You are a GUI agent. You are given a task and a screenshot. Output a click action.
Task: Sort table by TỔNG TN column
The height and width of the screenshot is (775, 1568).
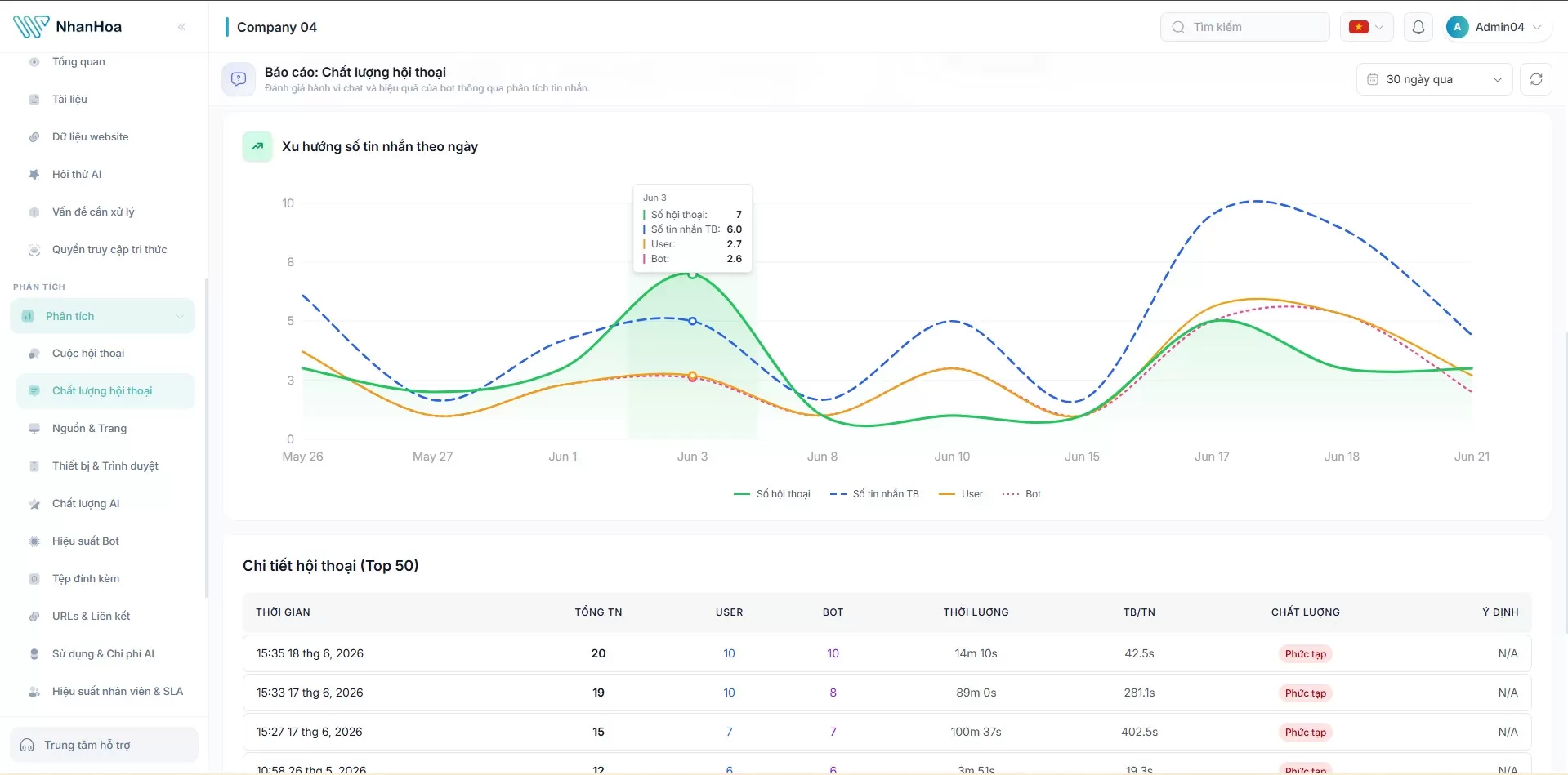(x=598, y=612)
